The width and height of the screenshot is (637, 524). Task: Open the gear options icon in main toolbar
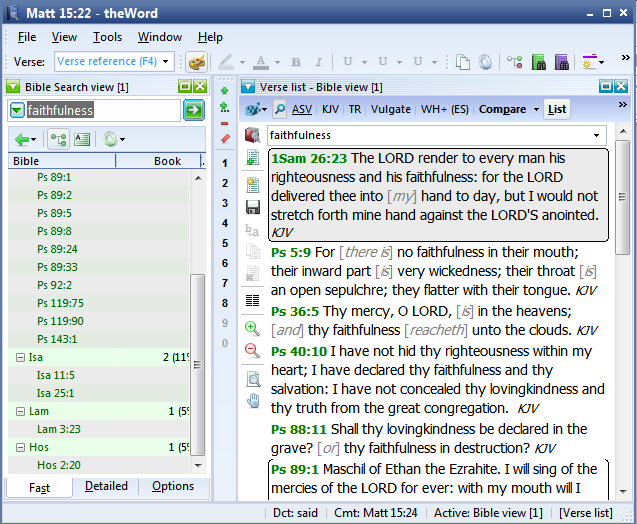coord(485,62)
